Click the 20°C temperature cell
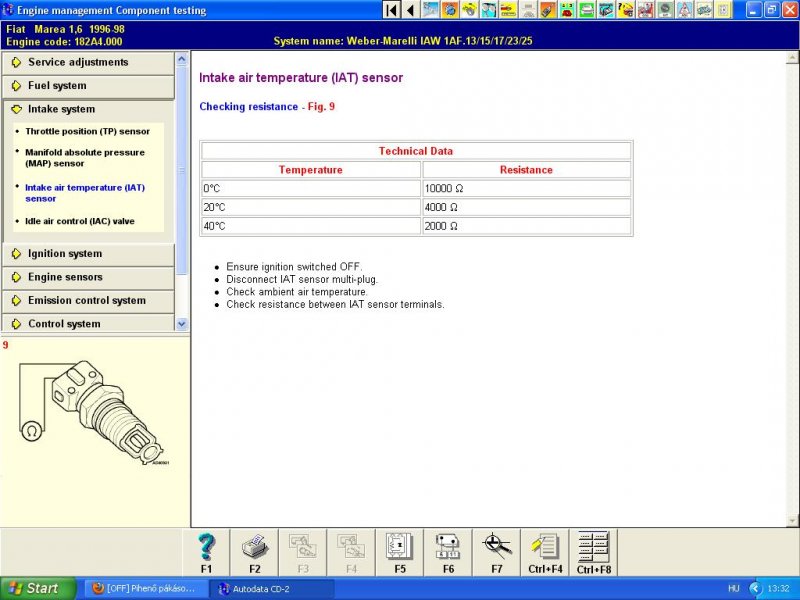This screenshot has width=800, height=600. (x=311, y=207)
